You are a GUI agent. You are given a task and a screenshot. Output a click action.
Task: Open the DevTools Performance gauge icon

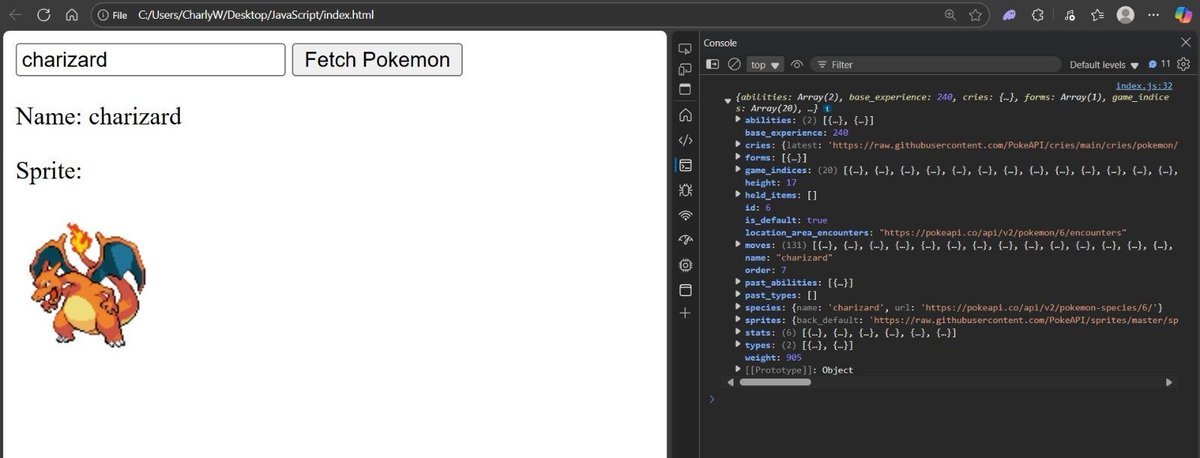pos(686,240)
